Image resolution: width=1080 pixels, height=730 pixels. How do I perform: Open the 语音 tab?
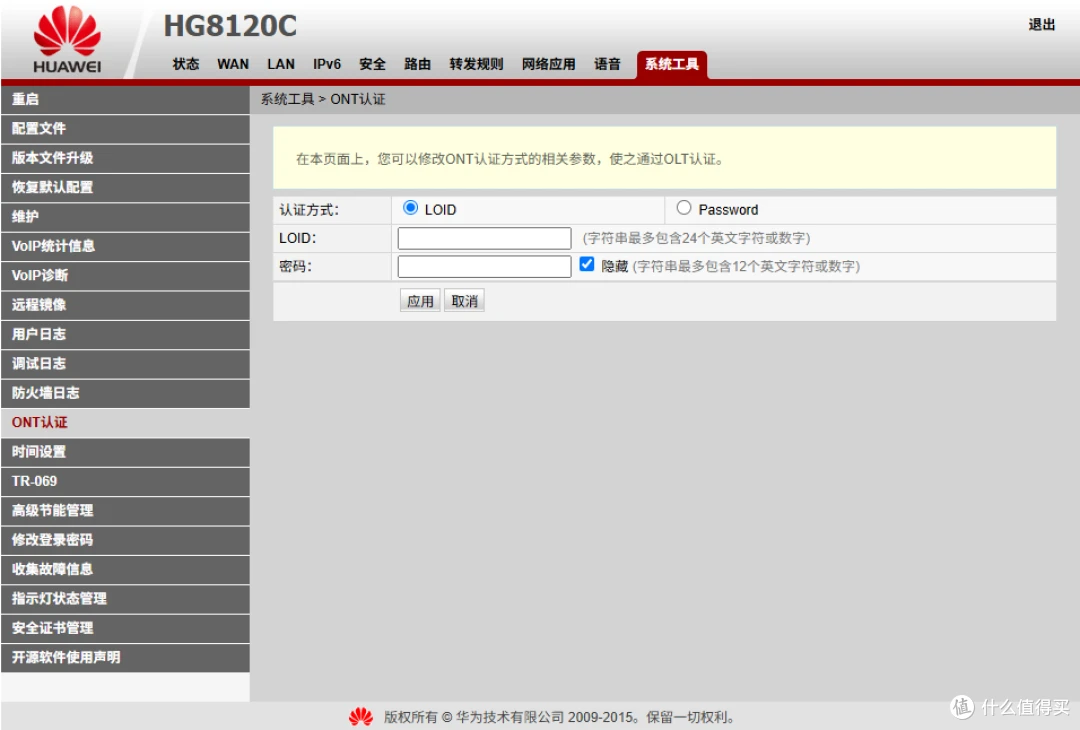click(x=608, y=64)
